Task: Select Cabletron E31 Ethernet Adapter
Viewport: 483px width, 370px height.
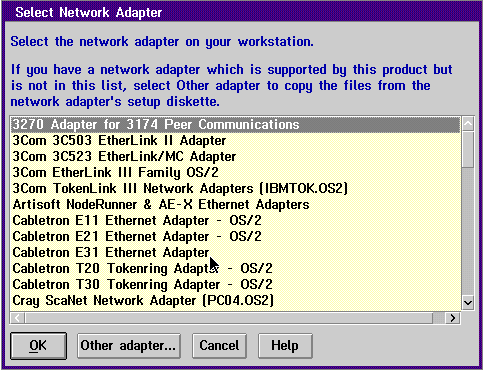Action: coord(235,252)
